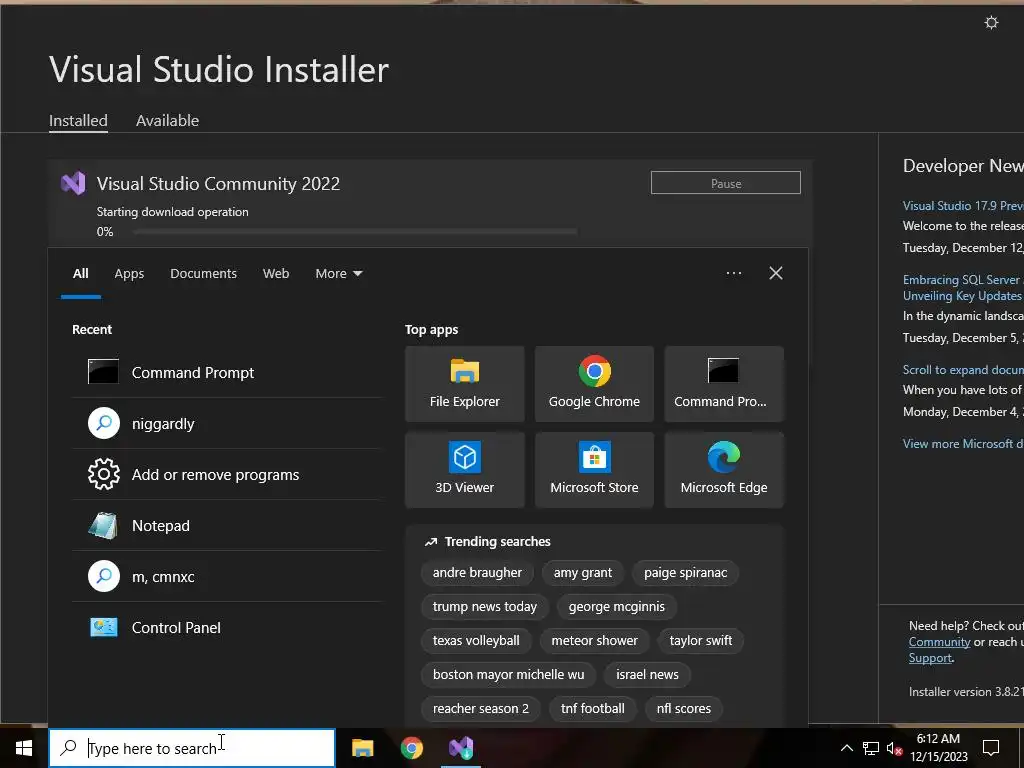
Task: Select the Documents search filter tab
Action: tap(203, 274)
